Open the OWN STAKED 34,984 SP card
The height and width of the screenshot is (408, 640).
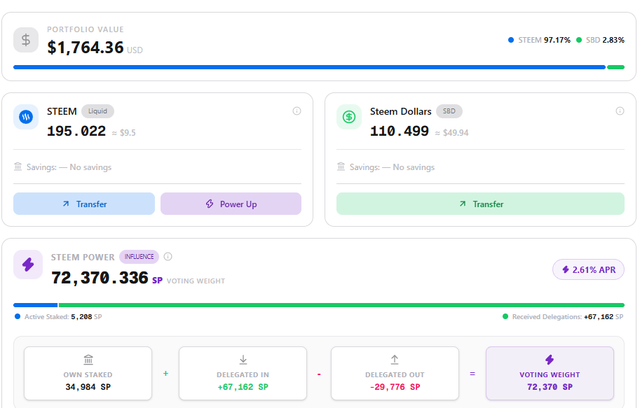(88, 373)
